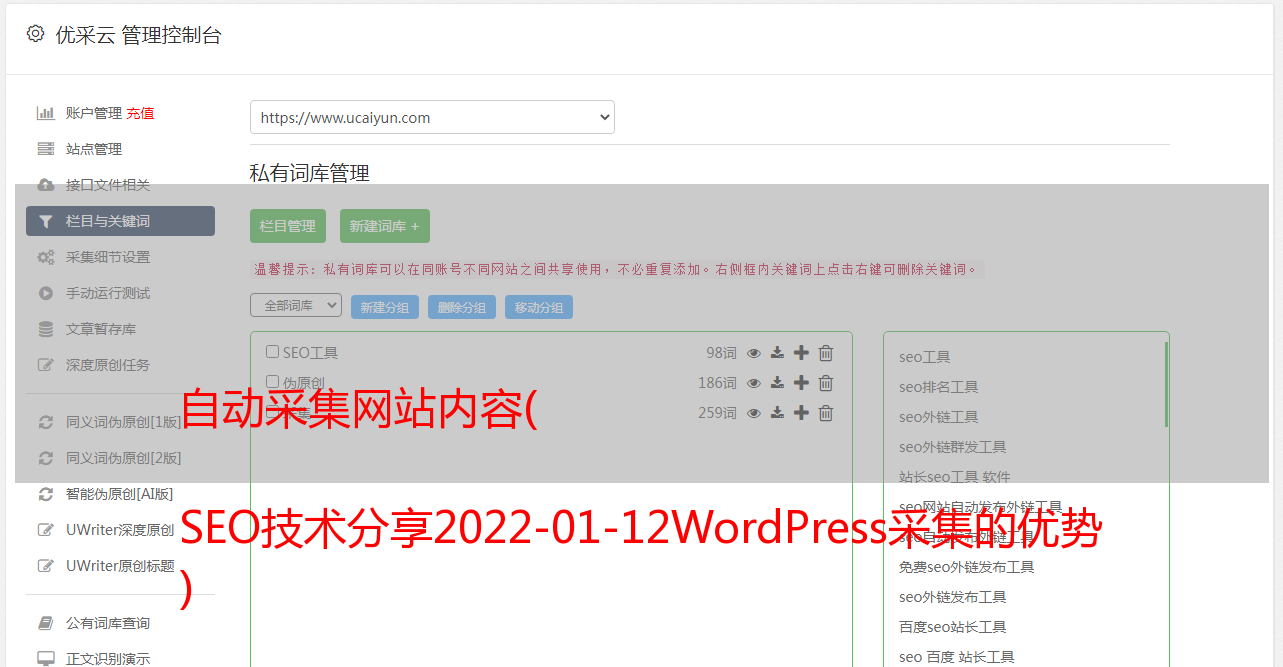
Task: Check the 伪原创 checkbox
Action: click(272, 382)
